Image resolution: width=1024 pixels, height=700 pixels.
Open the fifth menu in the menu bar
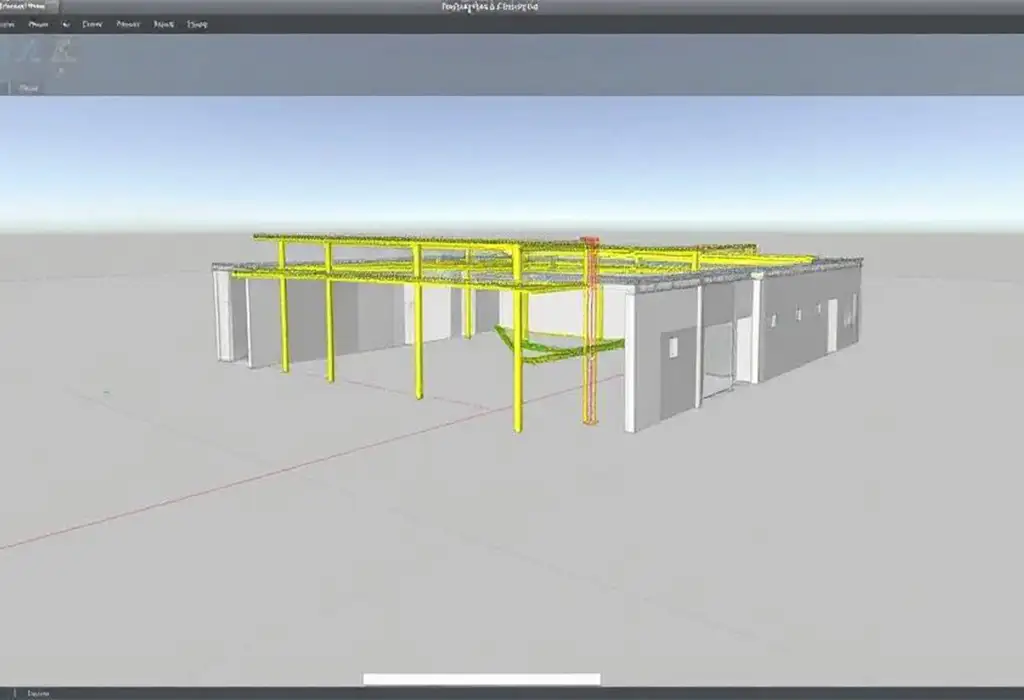tap(128, 24)
